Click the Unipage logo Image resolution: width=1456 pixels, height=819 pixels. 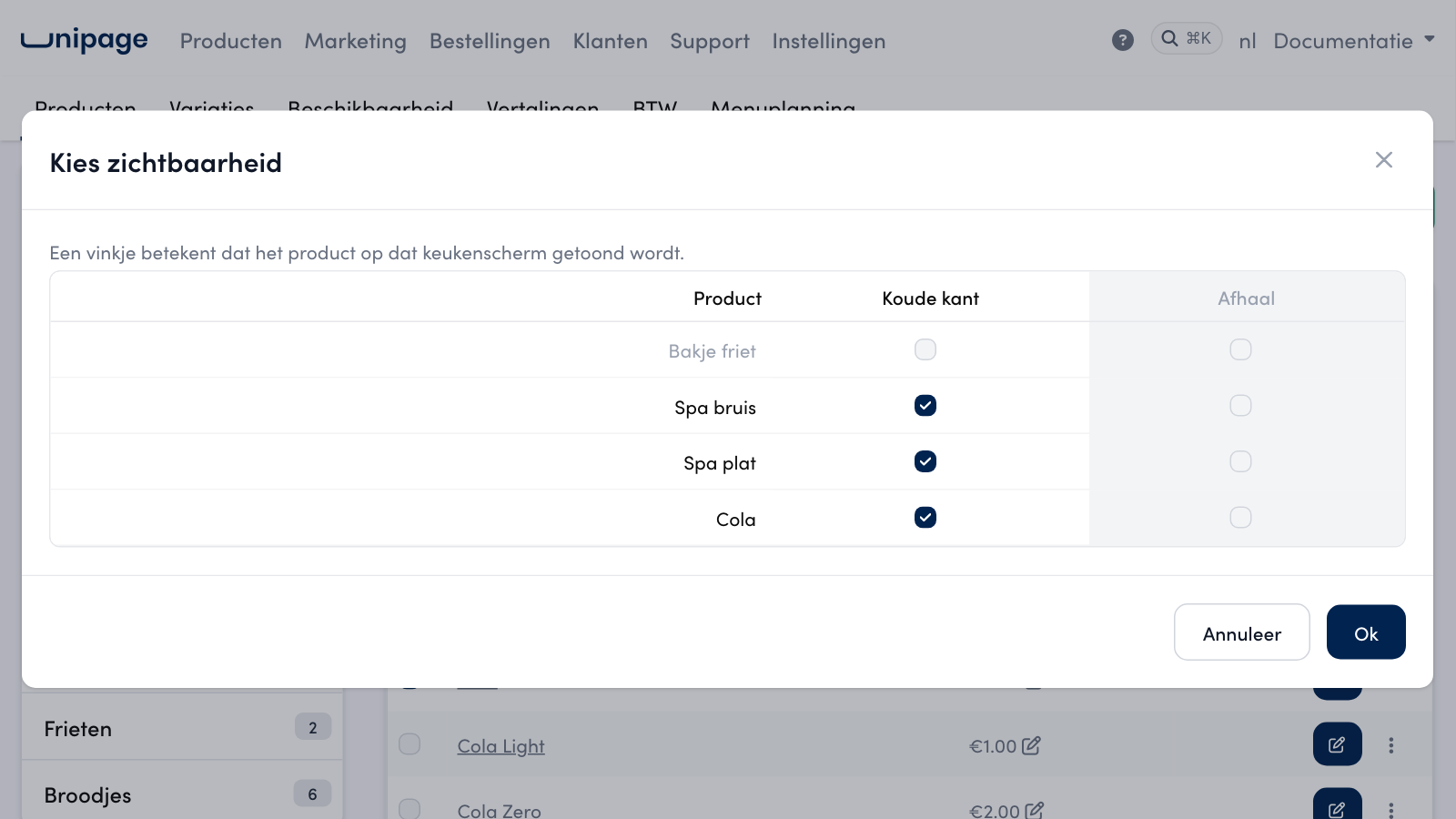(84, 40)
